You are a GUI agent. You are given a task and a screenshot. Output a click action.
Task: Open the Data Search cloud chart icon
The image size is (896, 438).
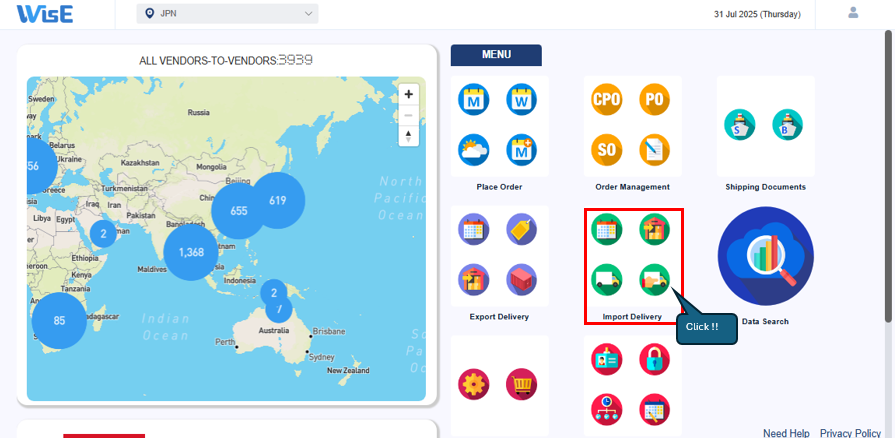[x=765, y=256]
